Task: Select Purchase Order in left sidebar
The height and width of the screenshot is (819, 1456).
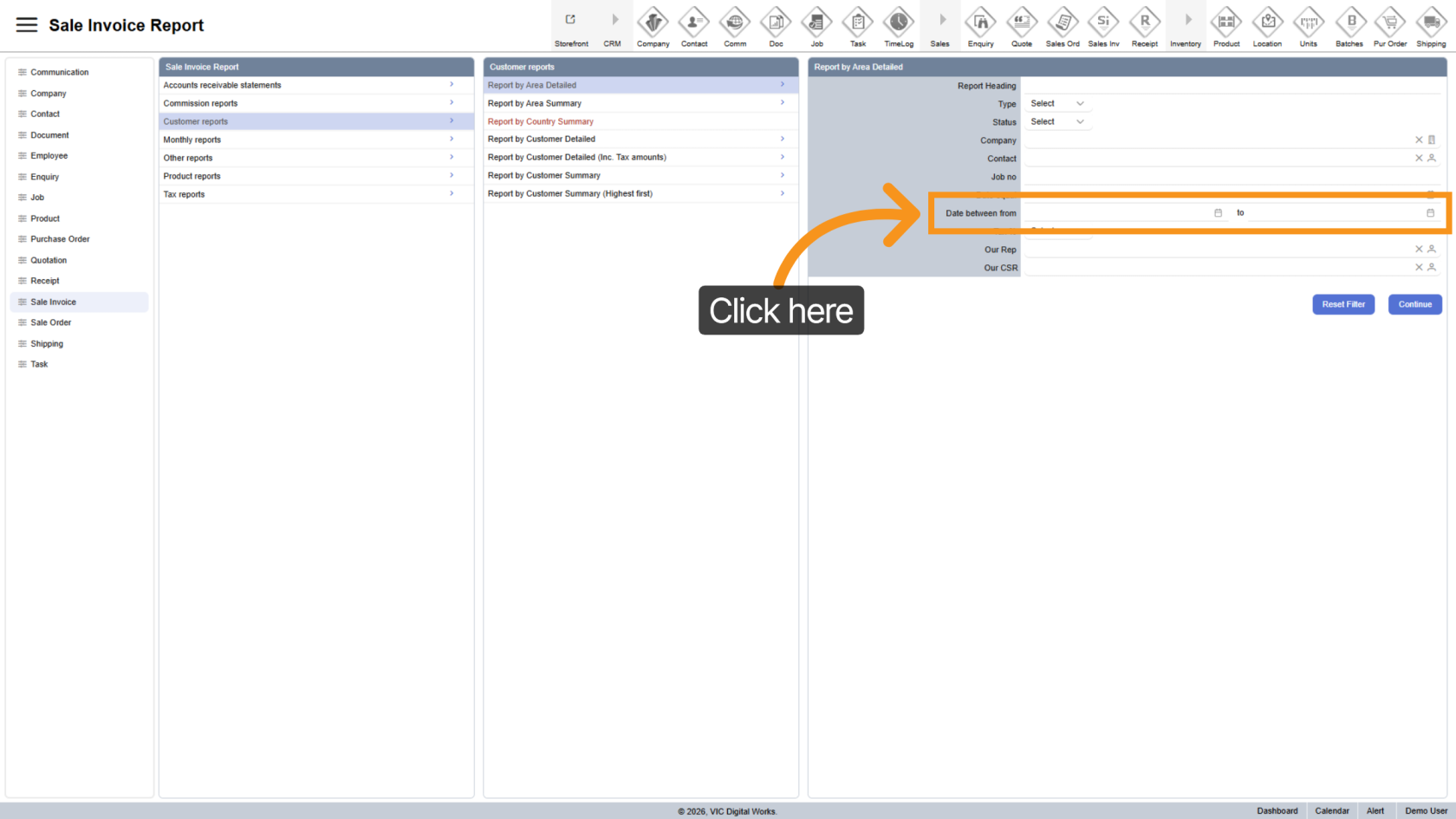Action: tap(60, 239)
